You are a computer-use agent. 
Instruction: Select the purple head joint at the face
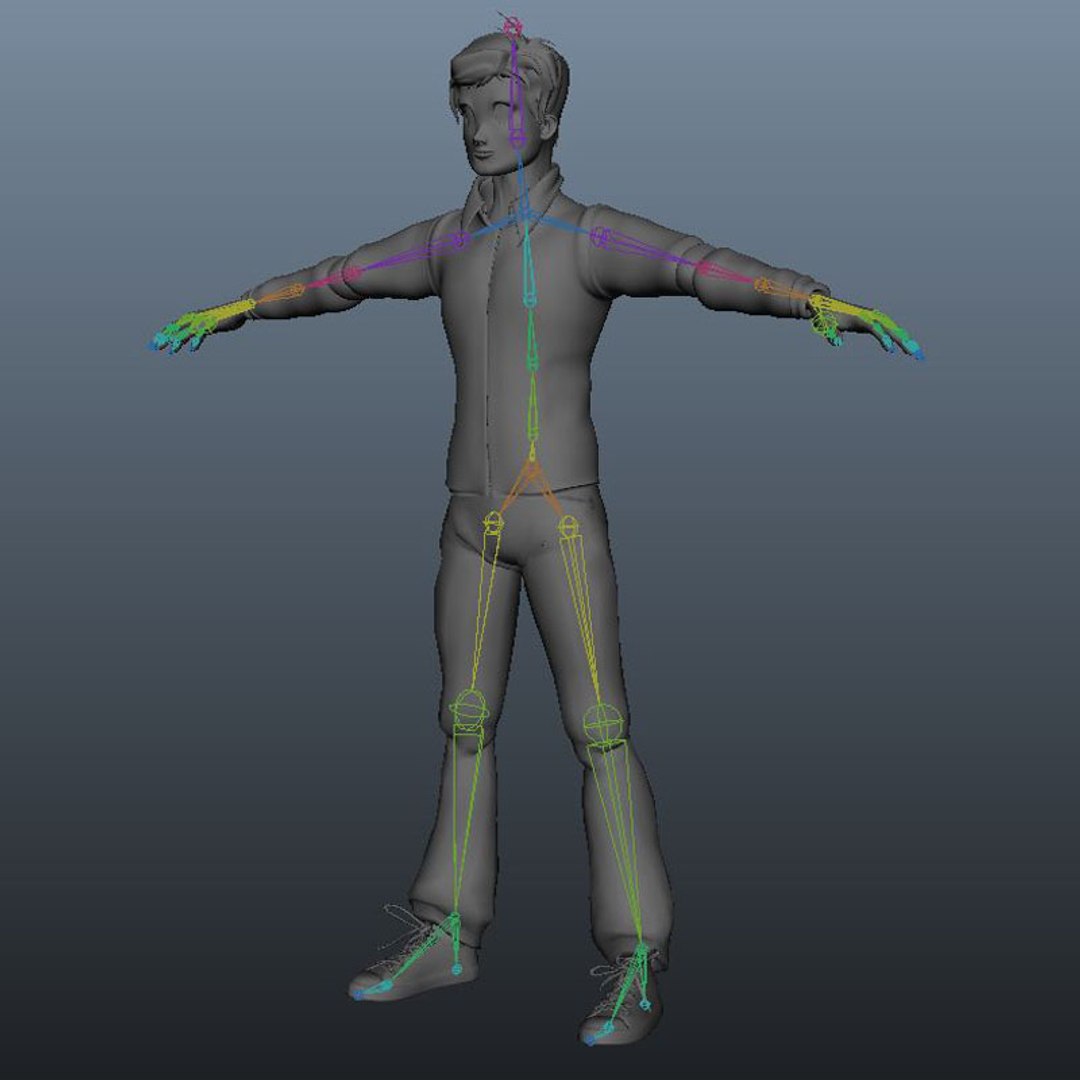coord(517,141)
